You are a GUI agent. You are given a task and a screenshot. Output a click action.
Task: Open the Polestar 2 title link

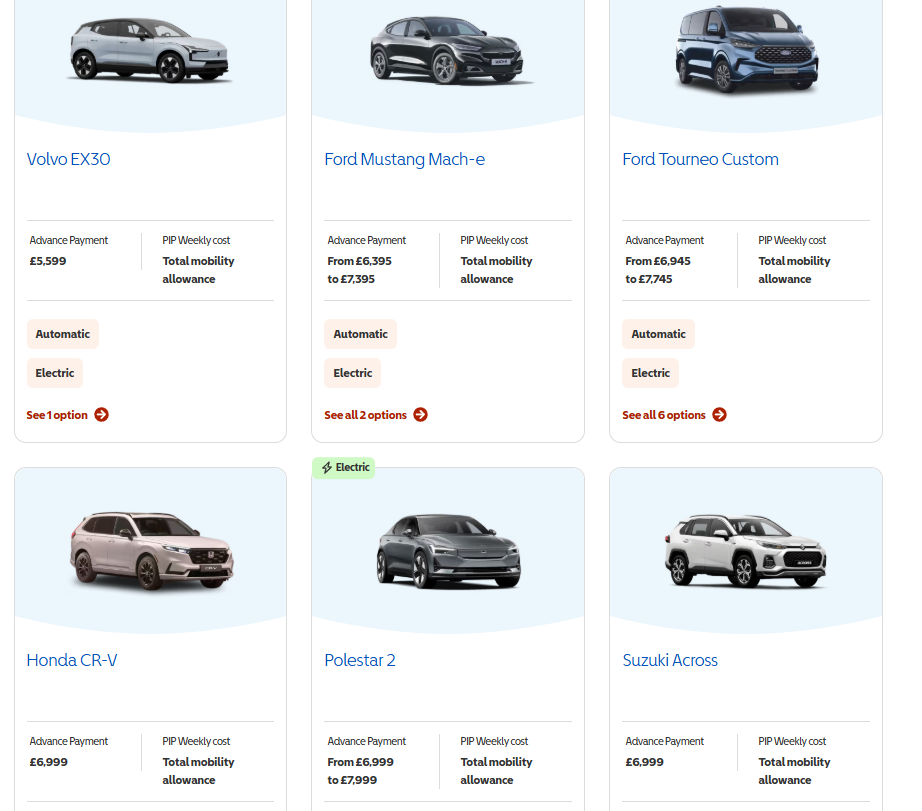(360, 660)
